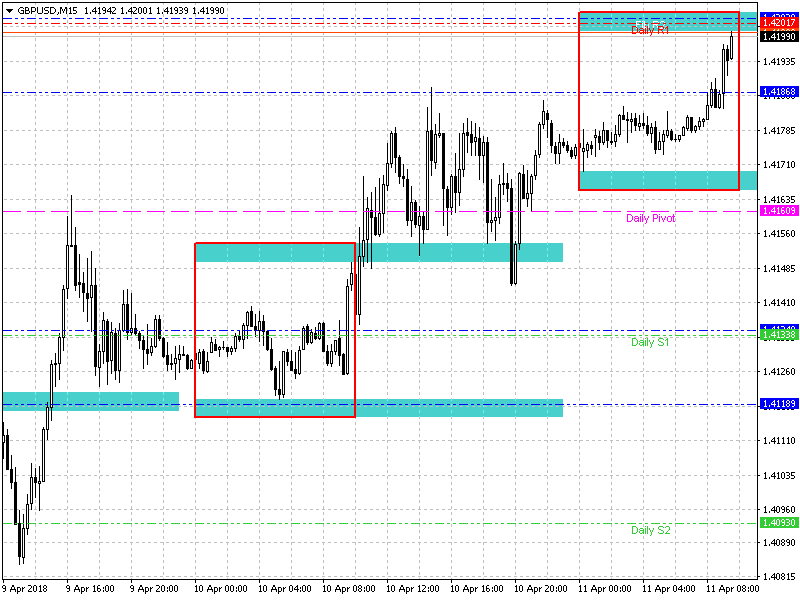Click the 1.41935 price scale label
This screenshot has width=800, height=600.
click(778, 62)
